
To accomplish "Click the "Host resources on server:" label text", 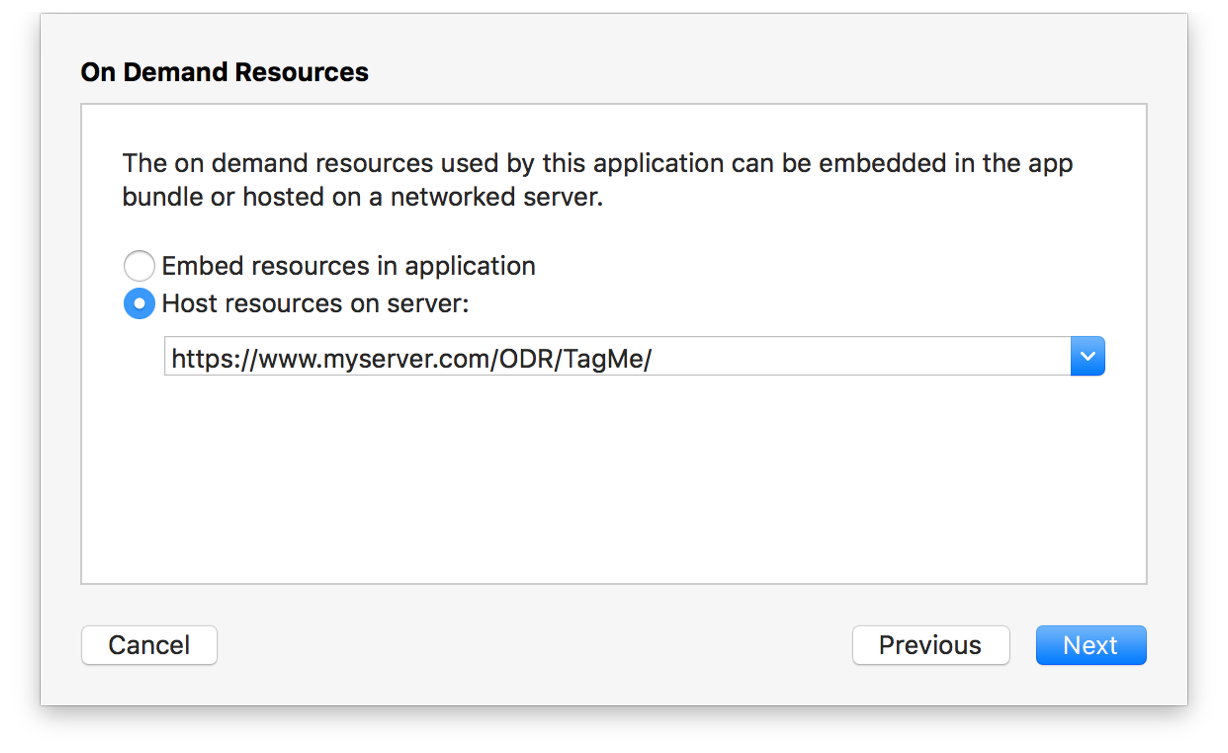I will (315, 303).
